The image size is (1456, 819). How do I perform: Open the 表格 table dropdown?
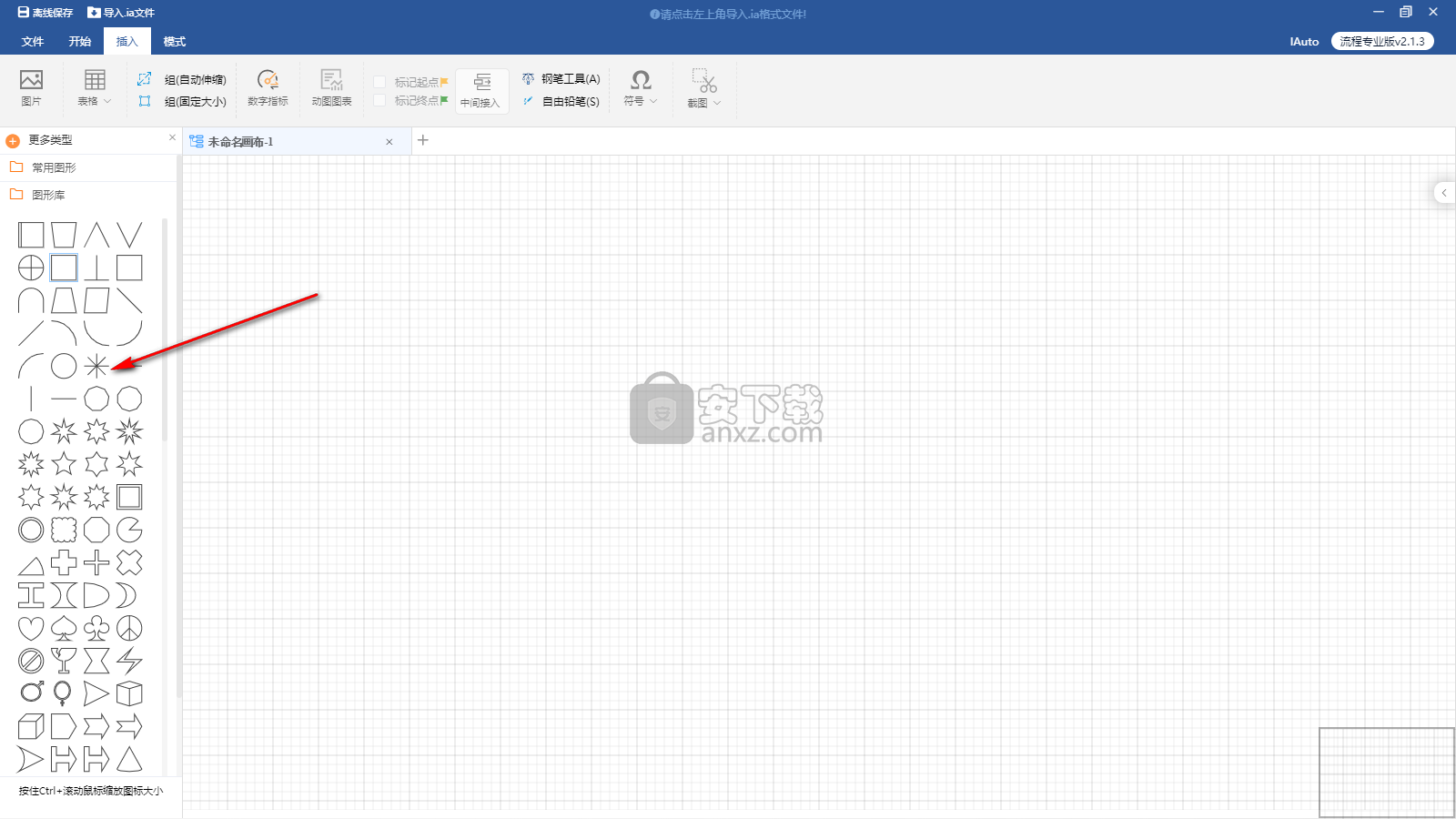pyautogui.click(x=95, y=88)
